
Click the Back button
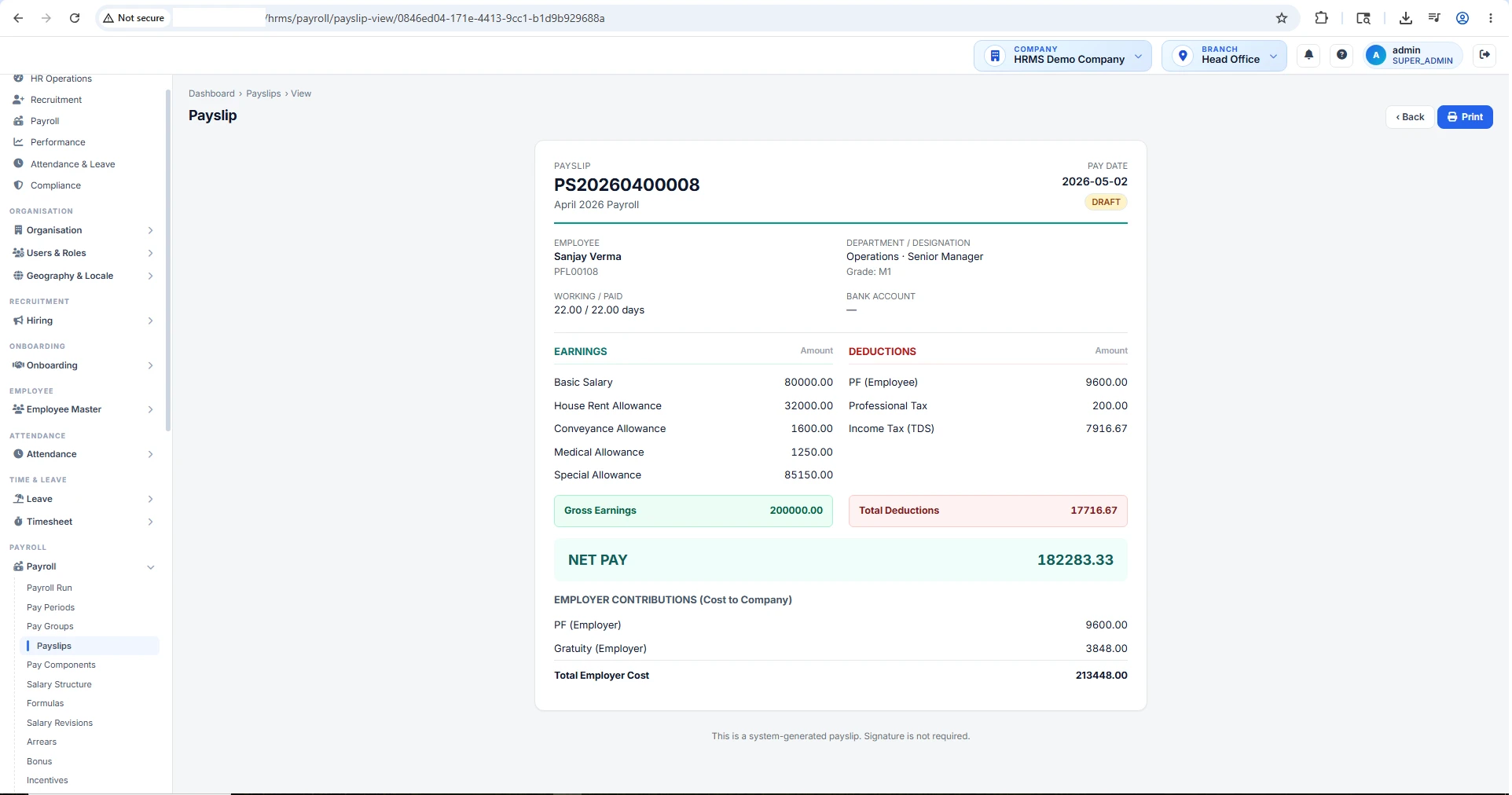click(x=1410, y=117)
